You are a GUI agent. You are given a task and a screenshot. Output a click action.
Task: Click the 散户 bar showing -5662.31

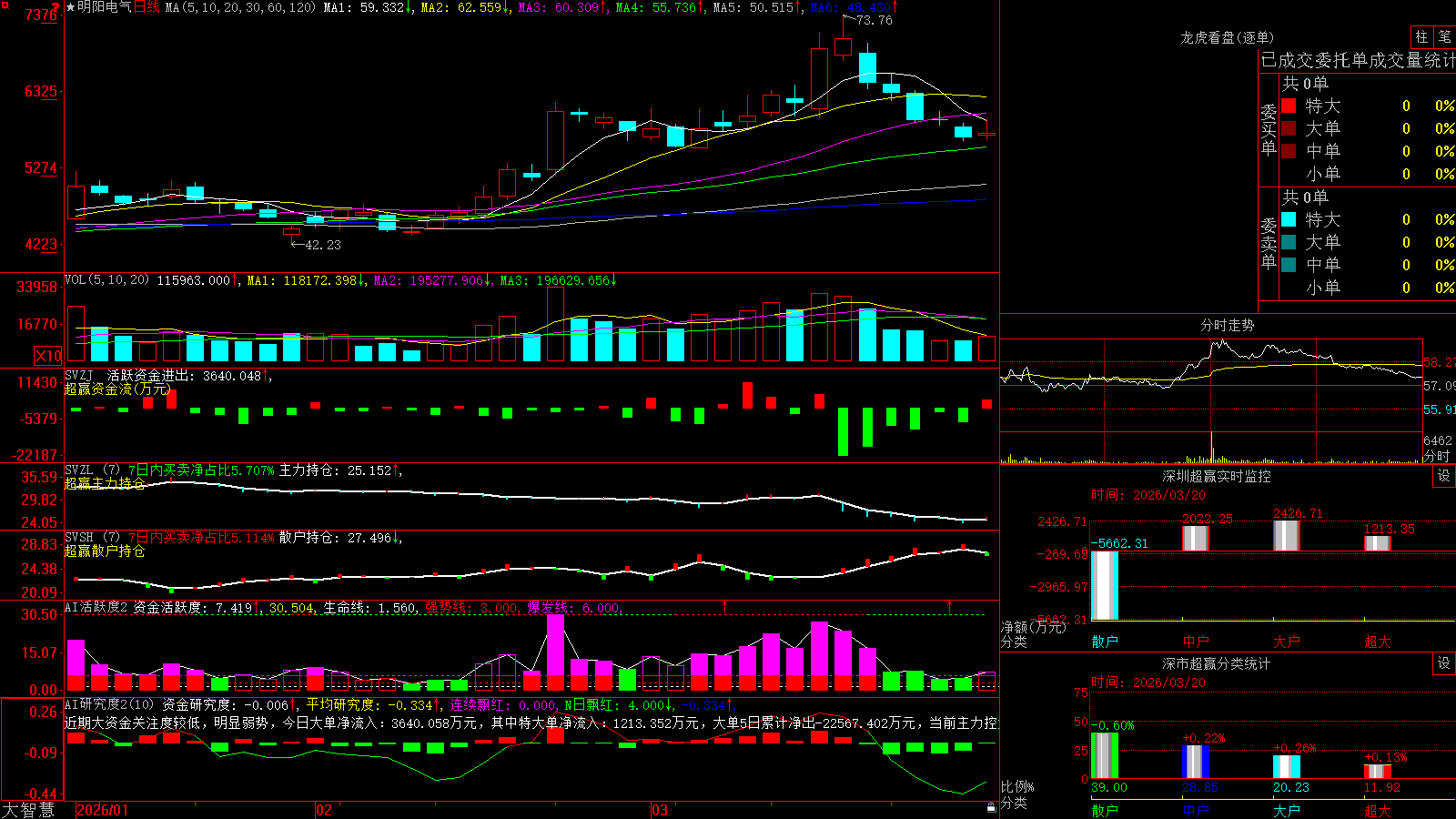coord(1105,585)
